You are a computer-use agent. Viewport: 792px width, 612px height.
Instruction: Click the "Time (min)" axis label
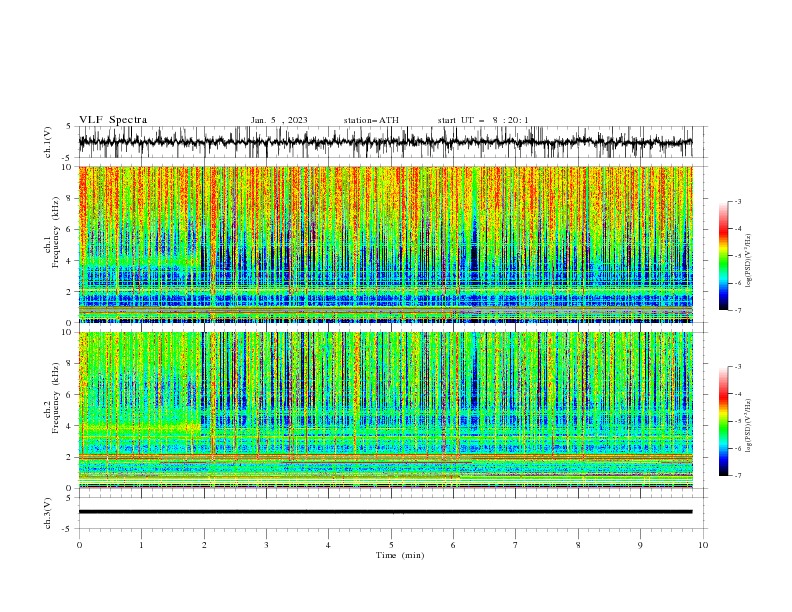(400, 555)
